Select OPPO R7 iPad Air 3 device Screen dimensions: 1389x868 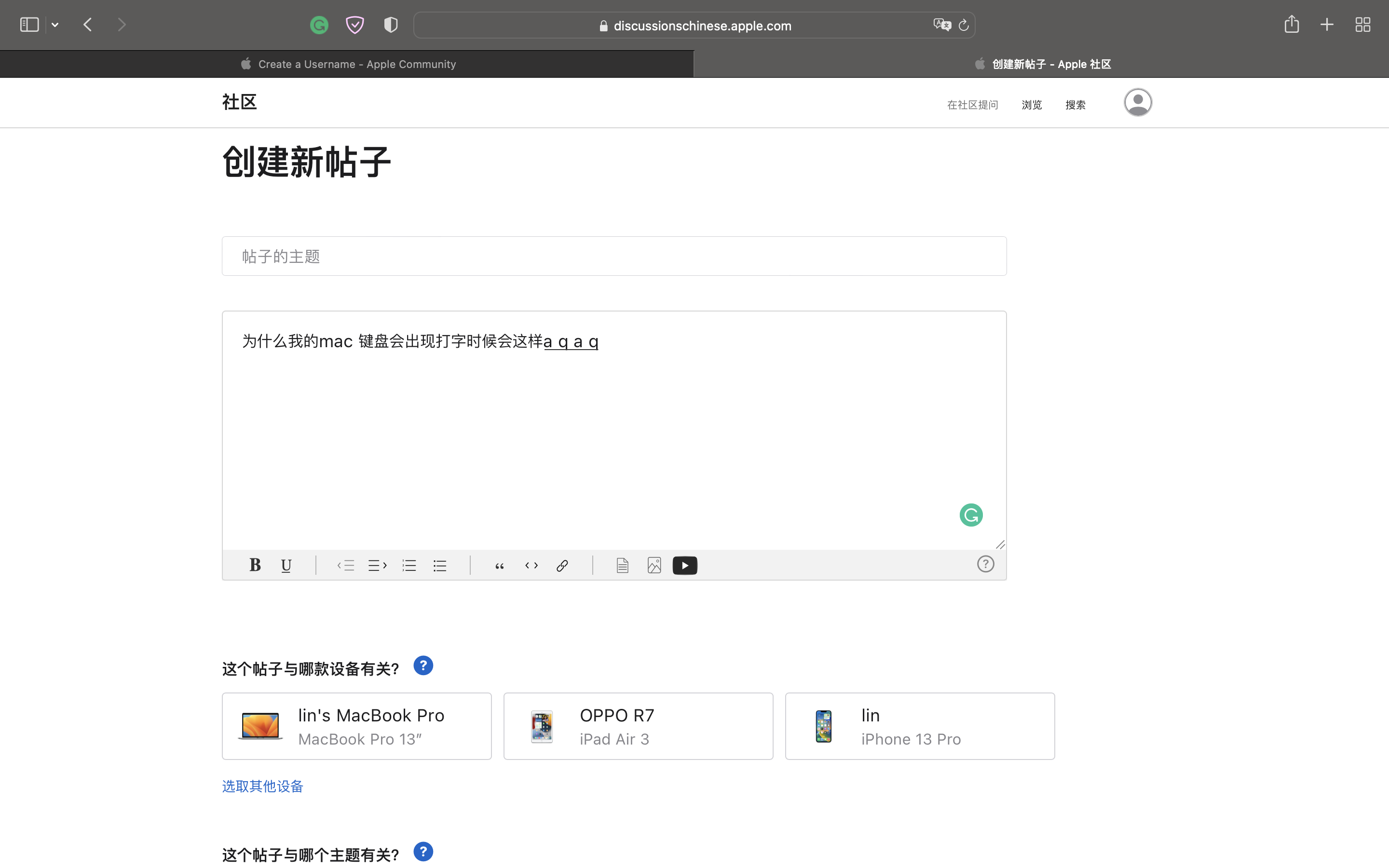[x=638, y=726]
